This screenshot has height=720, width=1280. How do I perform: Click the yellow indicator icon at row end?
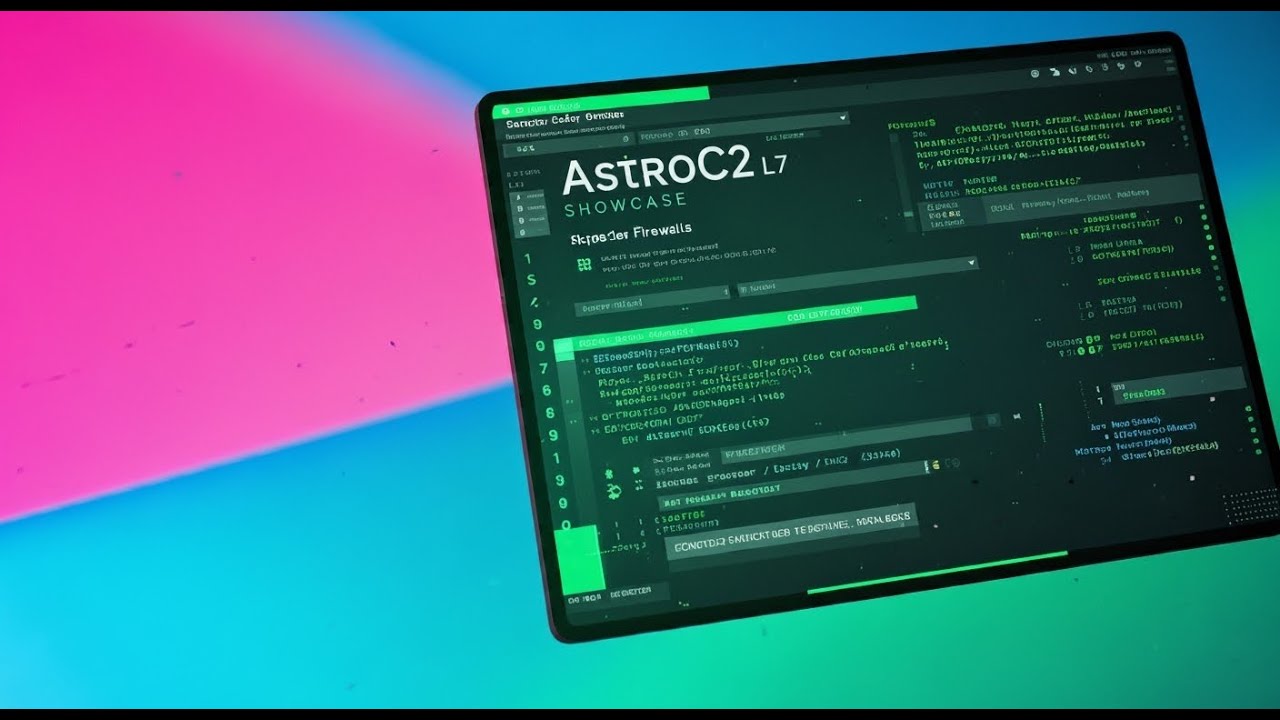click(x=936, y=465)
